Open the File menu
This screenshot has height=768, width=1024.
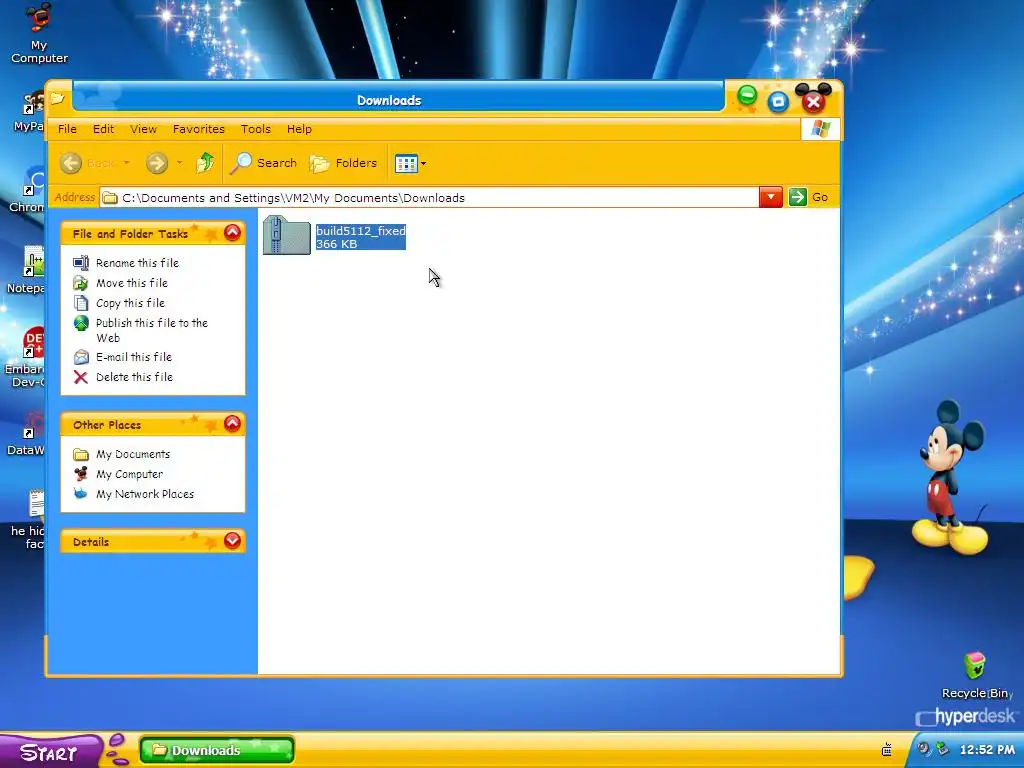click(67, 129)
